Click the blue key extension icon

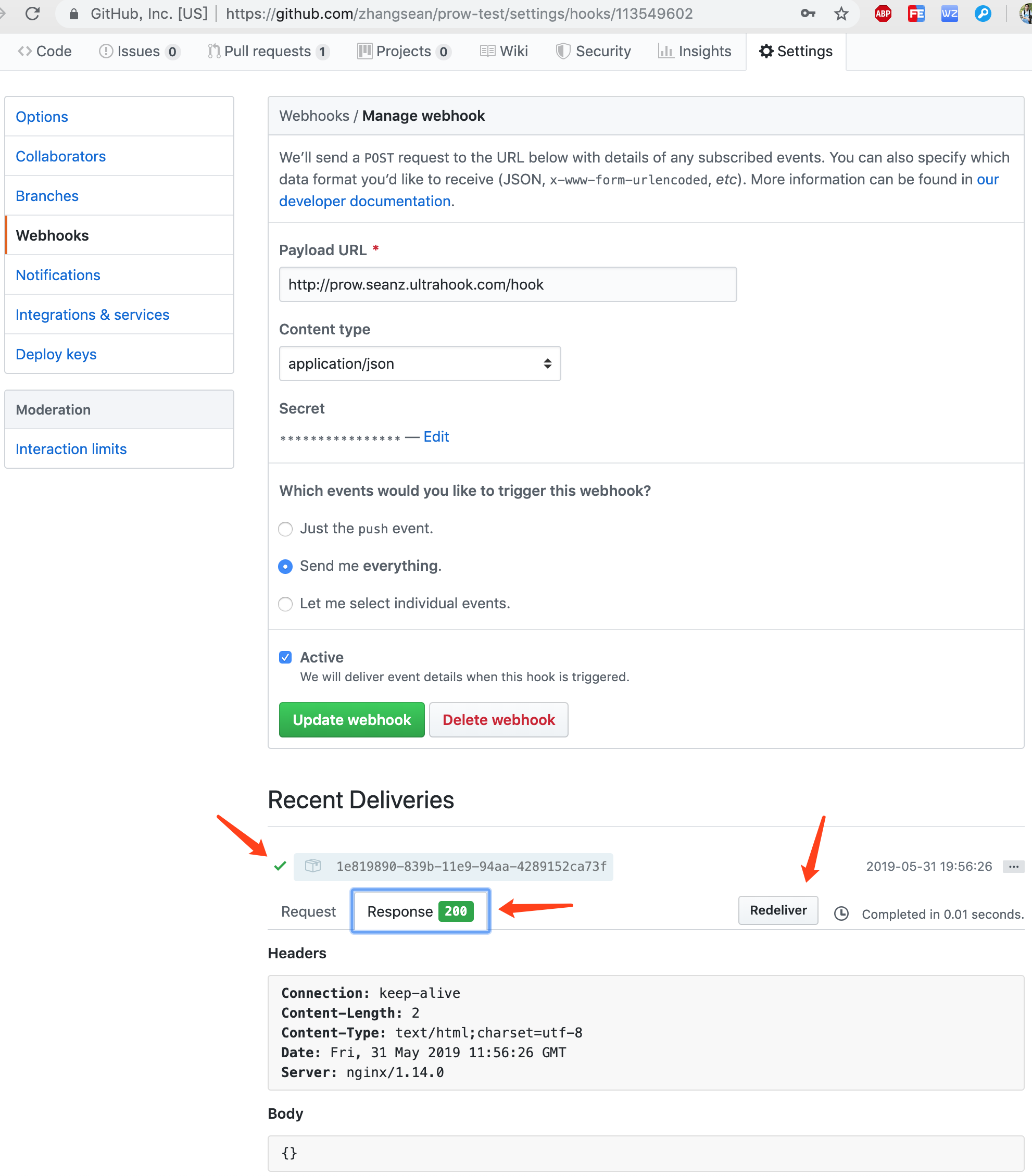pyautogui.click(x=983, y=13)
